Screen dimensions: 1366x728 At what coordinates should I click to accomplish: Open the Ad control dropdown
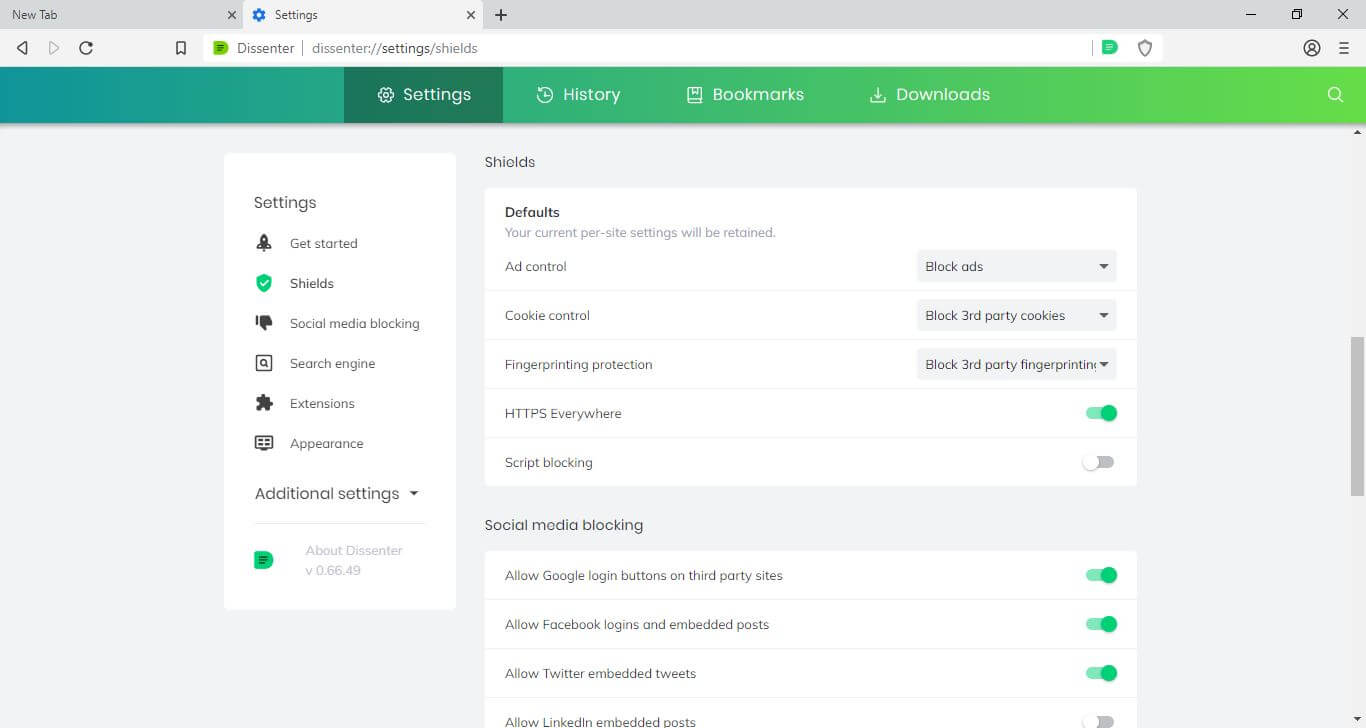pyautogui.click(x=1016, y=266)
